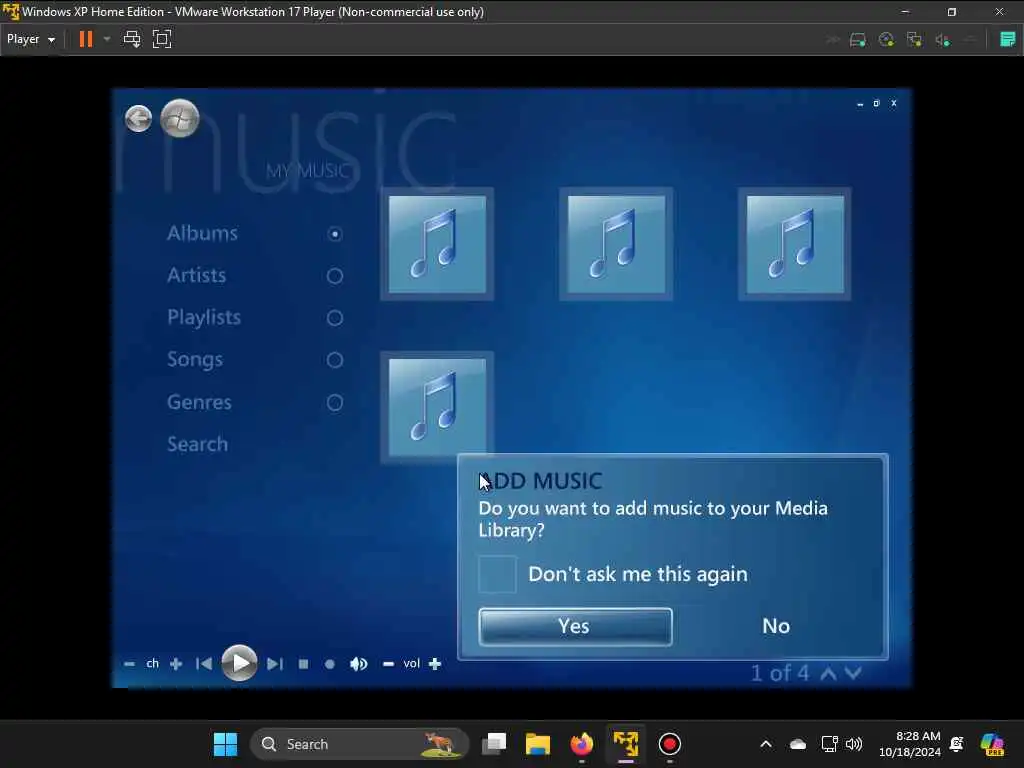Go to the previous page using up chevron

(828, 673)
